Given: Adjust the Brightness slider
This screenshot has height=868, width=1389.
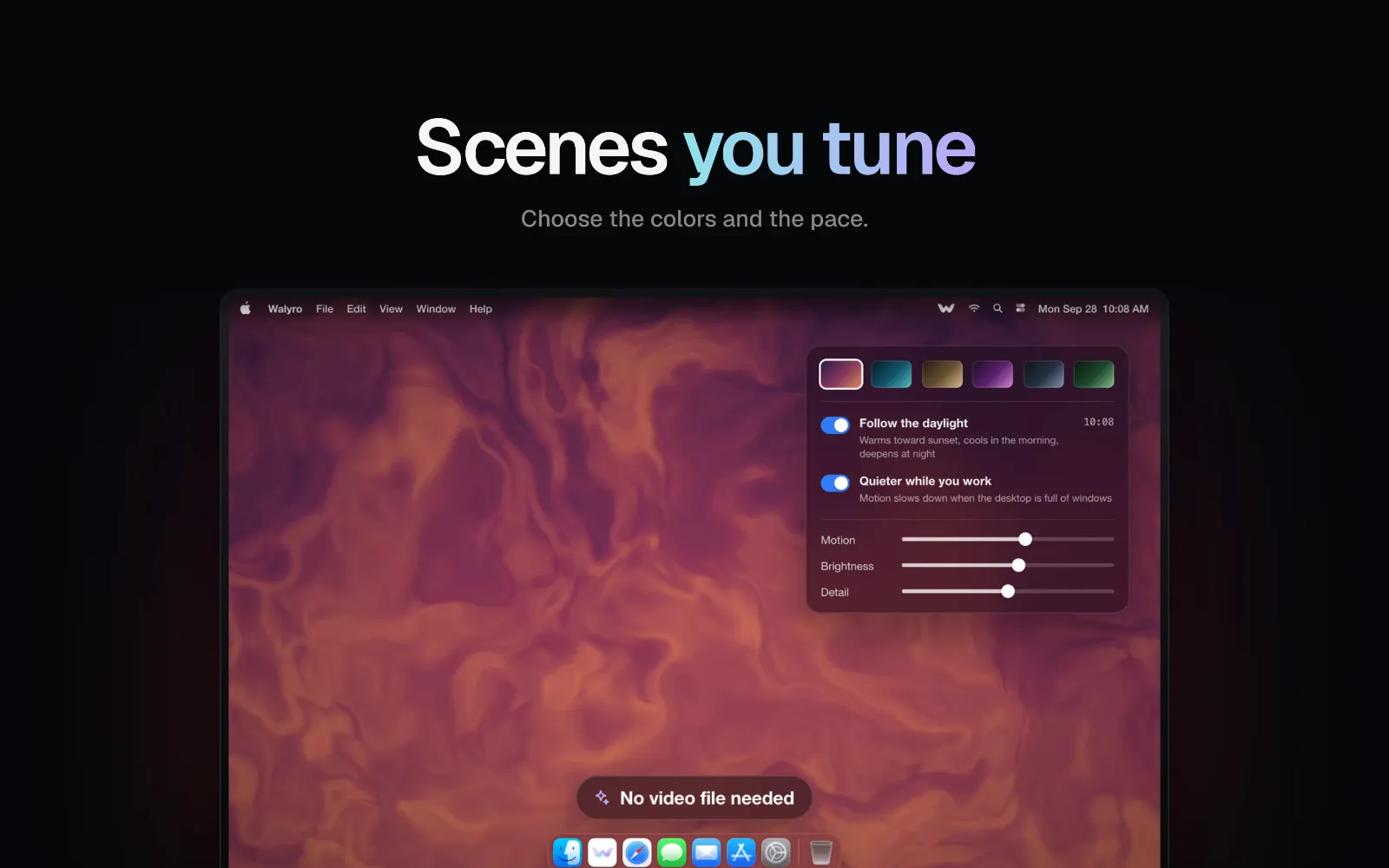Looking at the screenshot, I should (x=1018, y=565).
